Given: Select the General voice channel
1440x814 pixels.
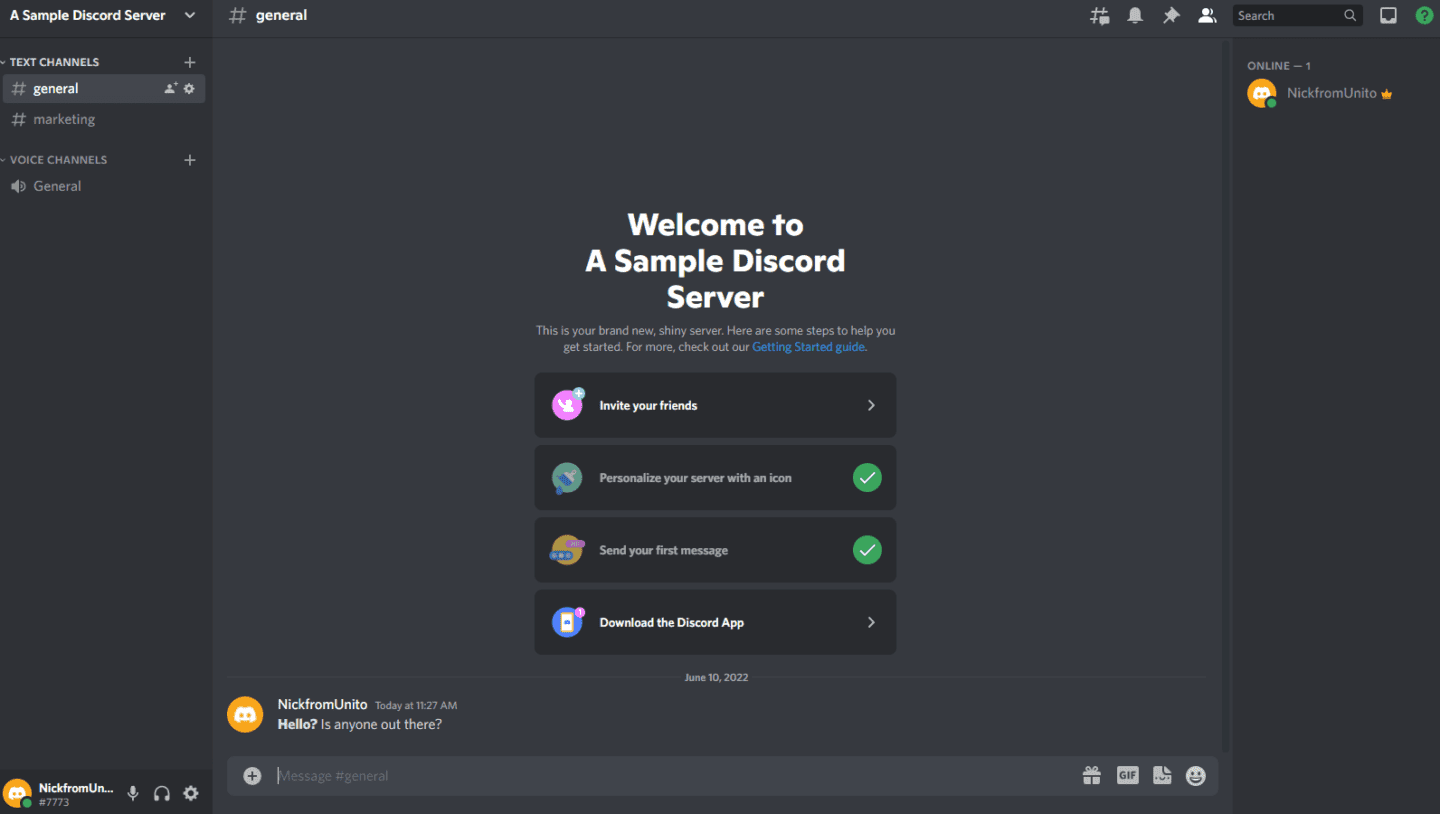Looking at the screenshot, I should point(56,185).
